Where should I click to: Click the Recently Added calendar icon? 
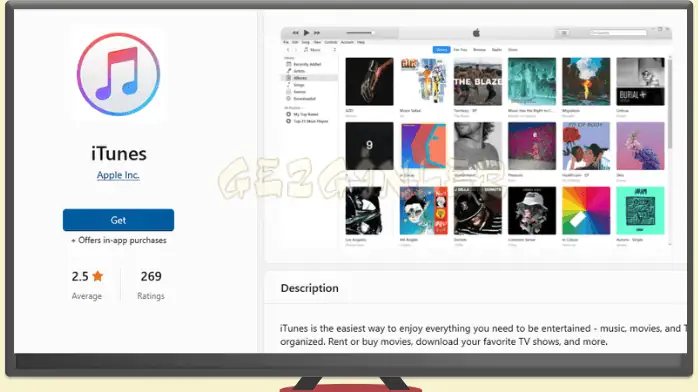point(288,64)
